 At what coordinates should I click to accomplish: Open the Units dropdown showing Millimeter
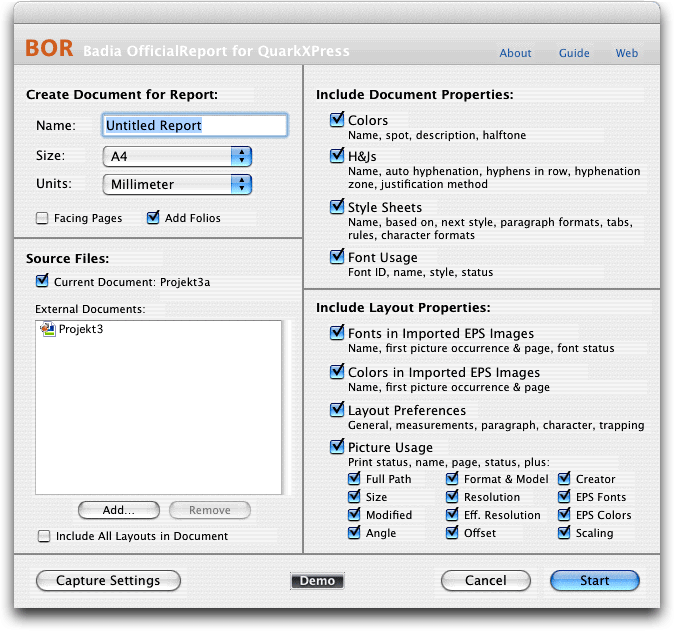177,184
